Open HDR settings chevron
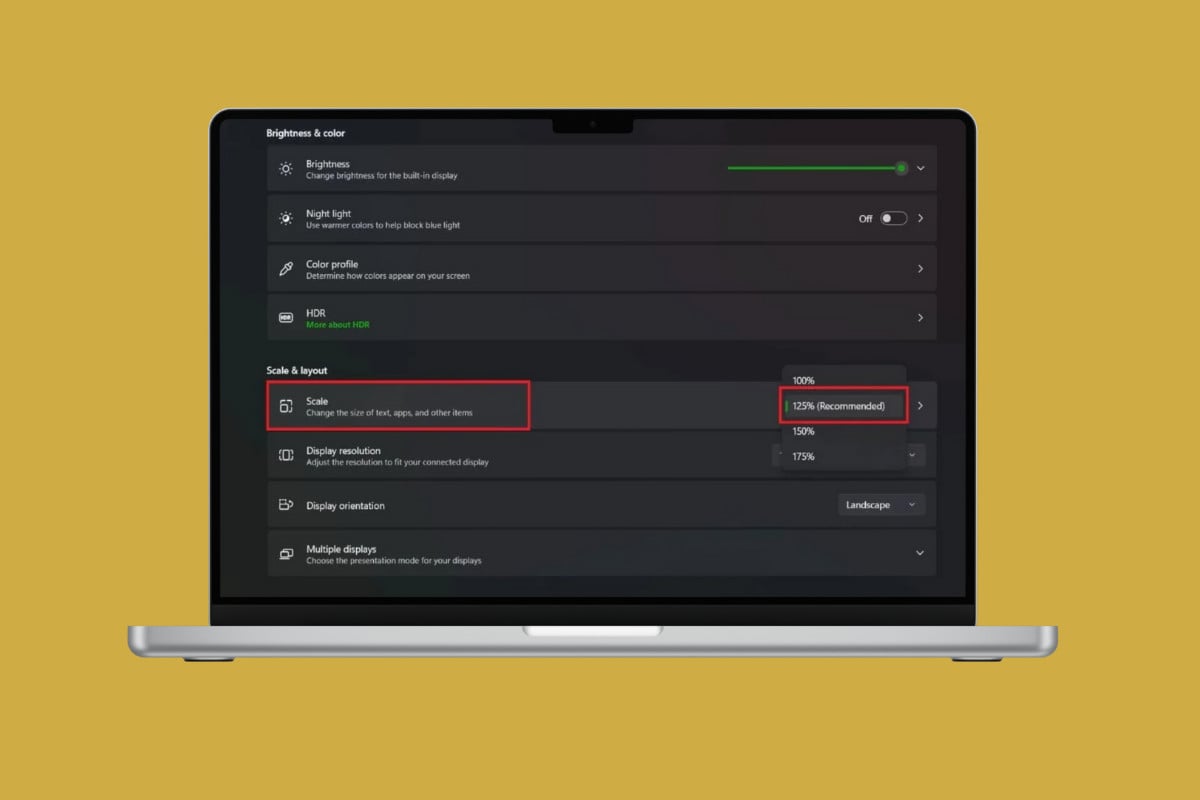The width and height of the screenshot is (1200, 800). (x=921, y=318)
